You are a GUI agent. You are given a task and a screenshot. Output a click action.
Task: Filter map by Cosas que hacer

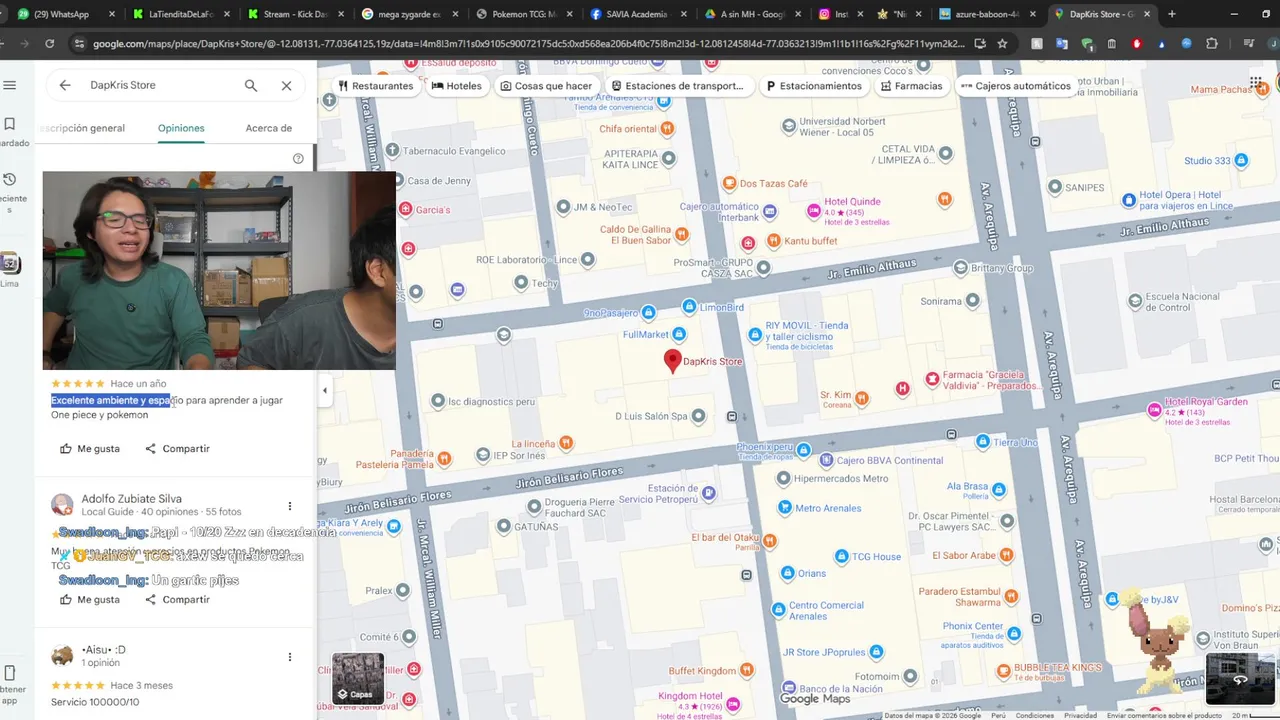pos(546,86)
